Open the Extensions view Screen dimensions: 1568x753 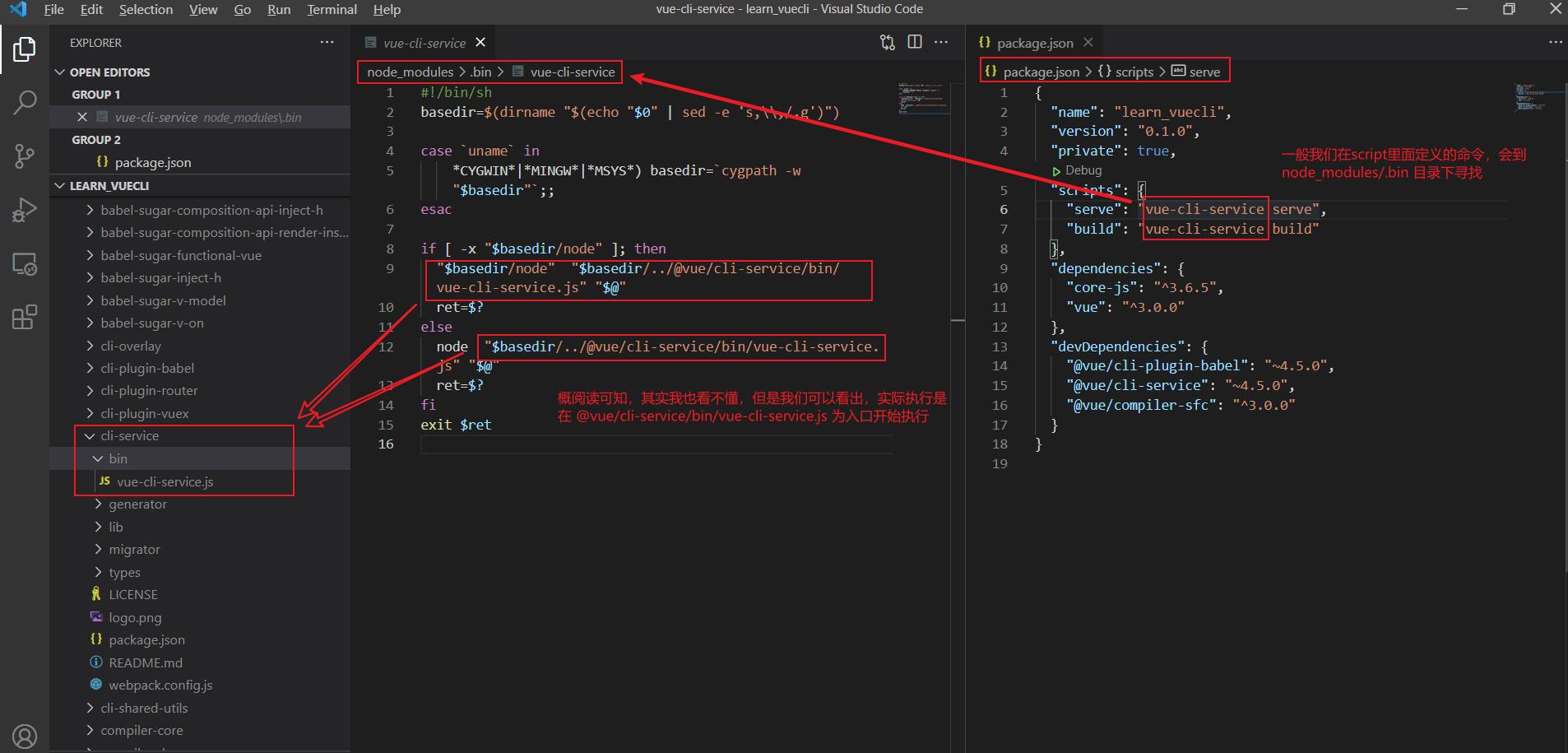pos(25,318)
